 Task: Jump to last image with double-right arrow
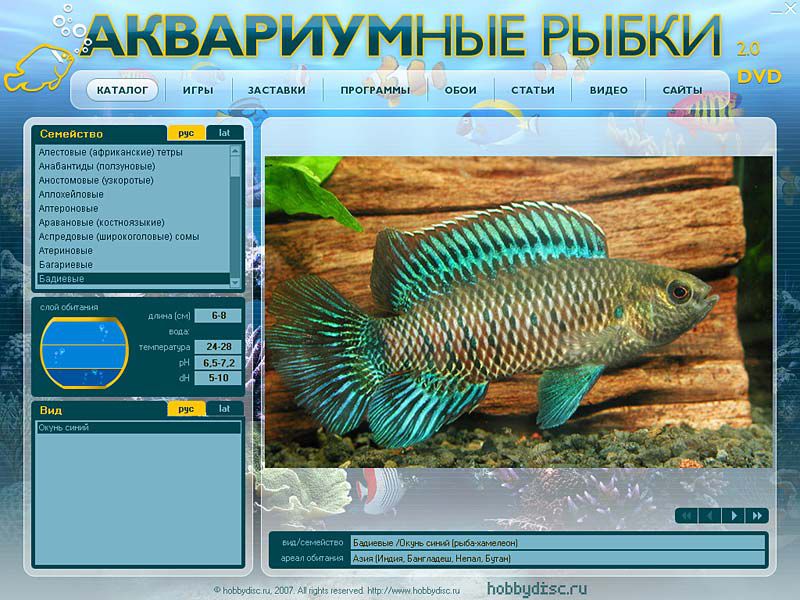757,515
